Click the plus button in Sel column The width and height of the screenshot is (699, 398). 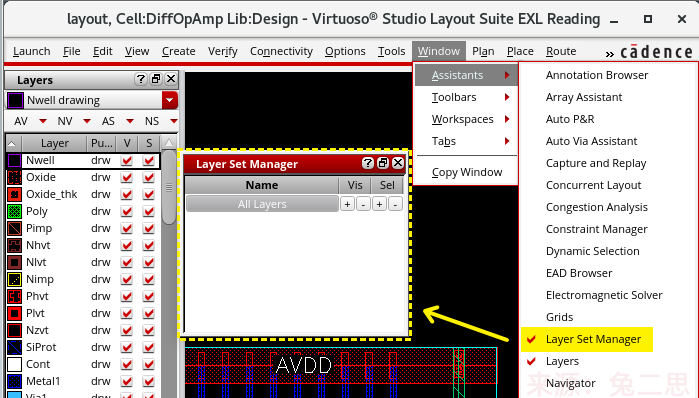click(x=379, y=204)
